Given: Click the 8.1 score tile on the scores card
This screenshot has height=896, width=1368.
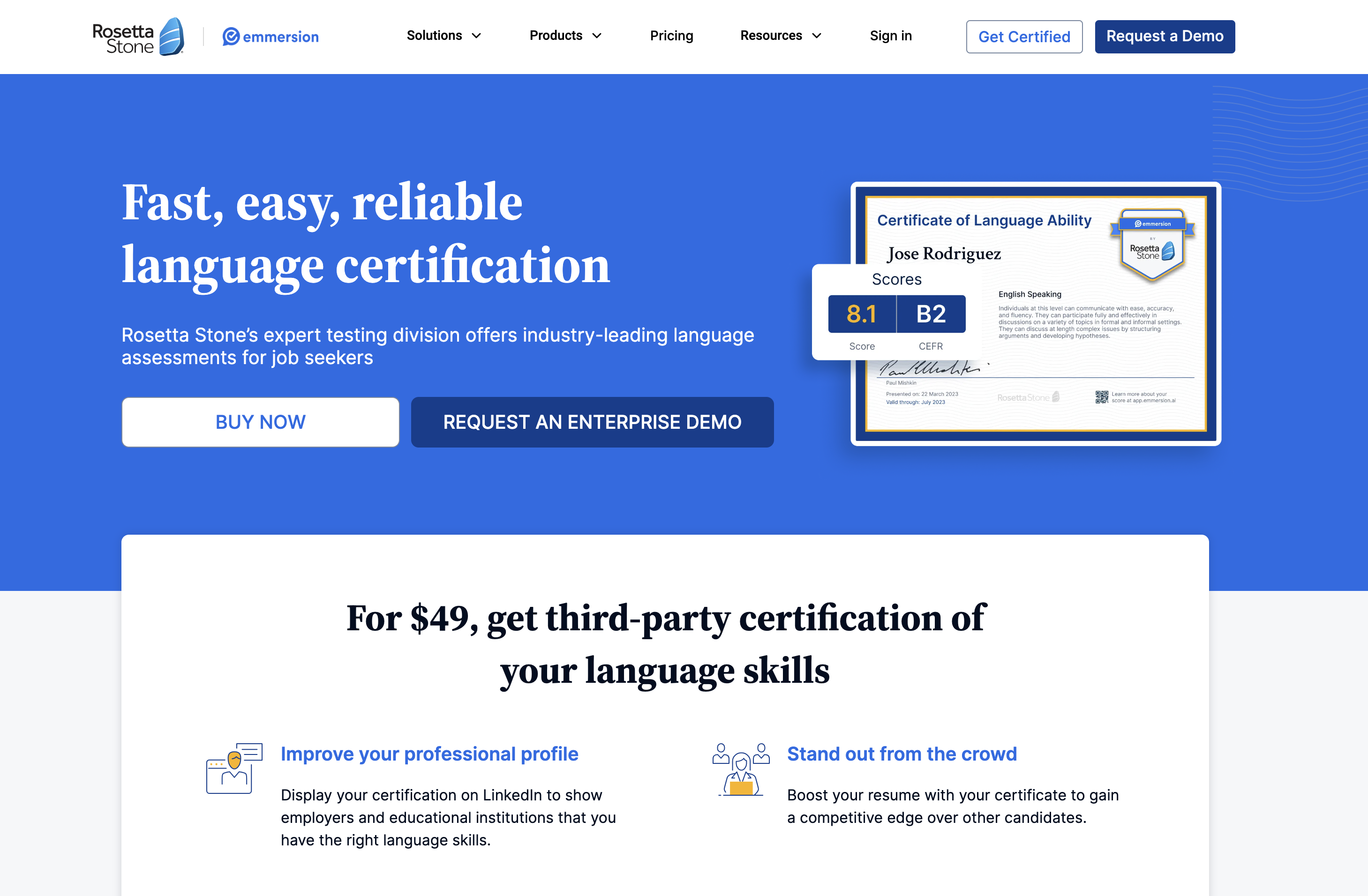Looking at the screenshot, I should pos(861,314).
